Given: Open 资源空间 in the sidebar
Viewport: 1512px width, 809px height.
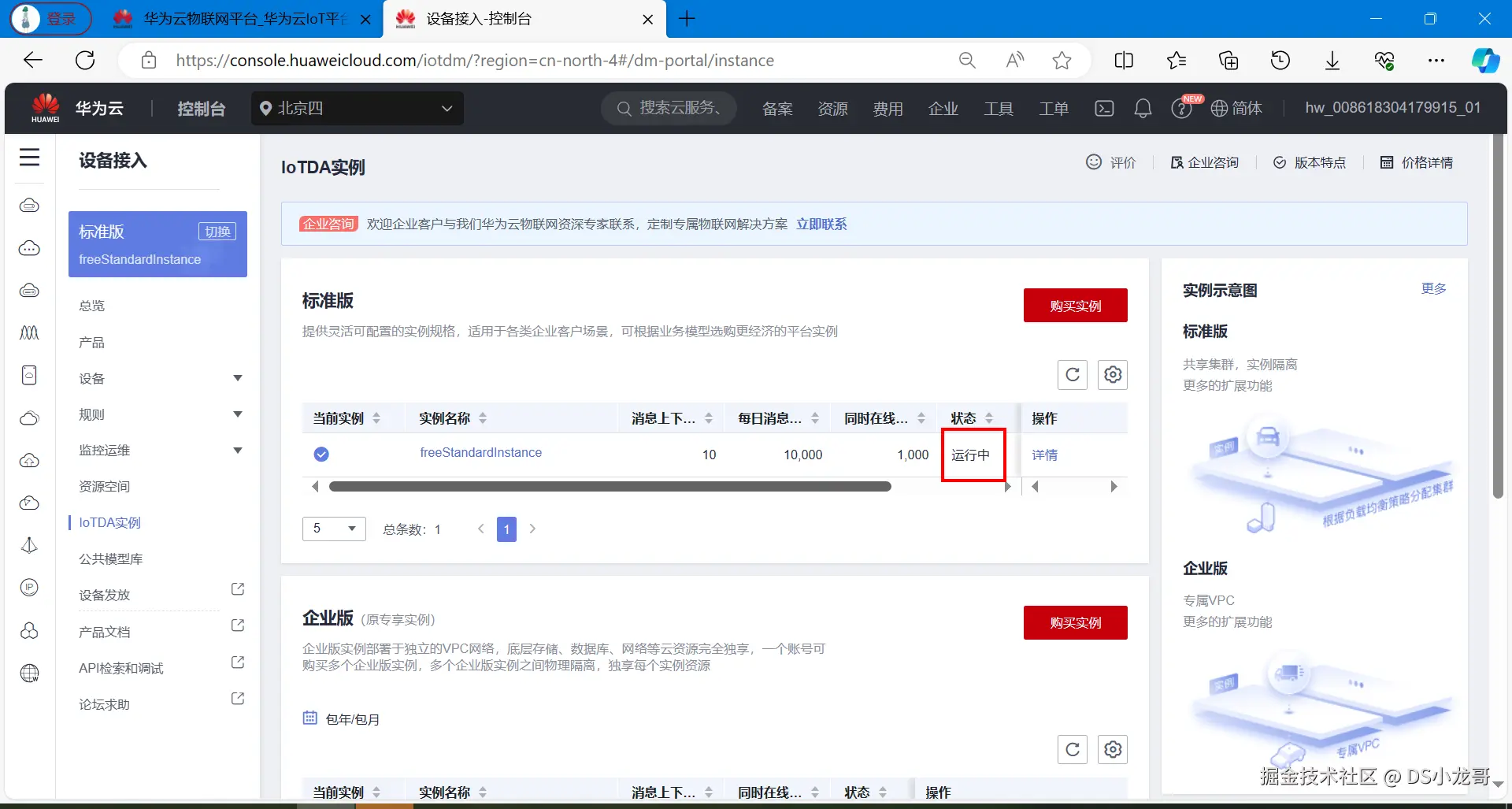Looking at the screenshot, I should click(105, 487).
